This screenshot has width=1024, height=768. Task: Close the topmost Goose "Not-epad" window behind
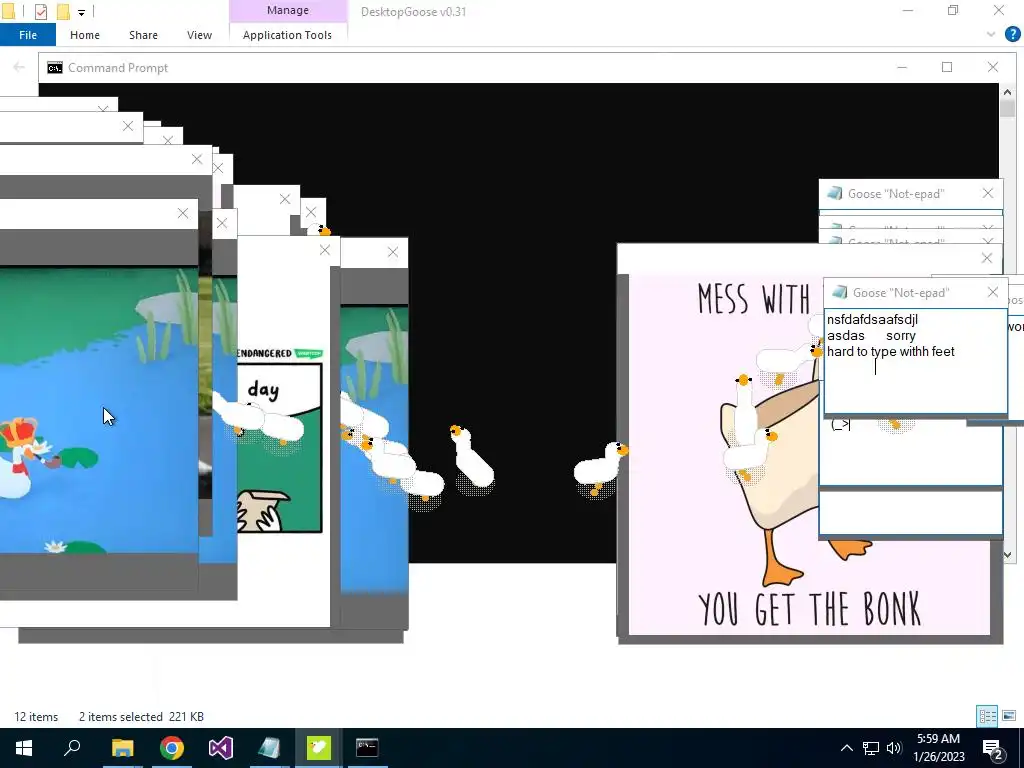pyautogui.click(x=987, y=193)
